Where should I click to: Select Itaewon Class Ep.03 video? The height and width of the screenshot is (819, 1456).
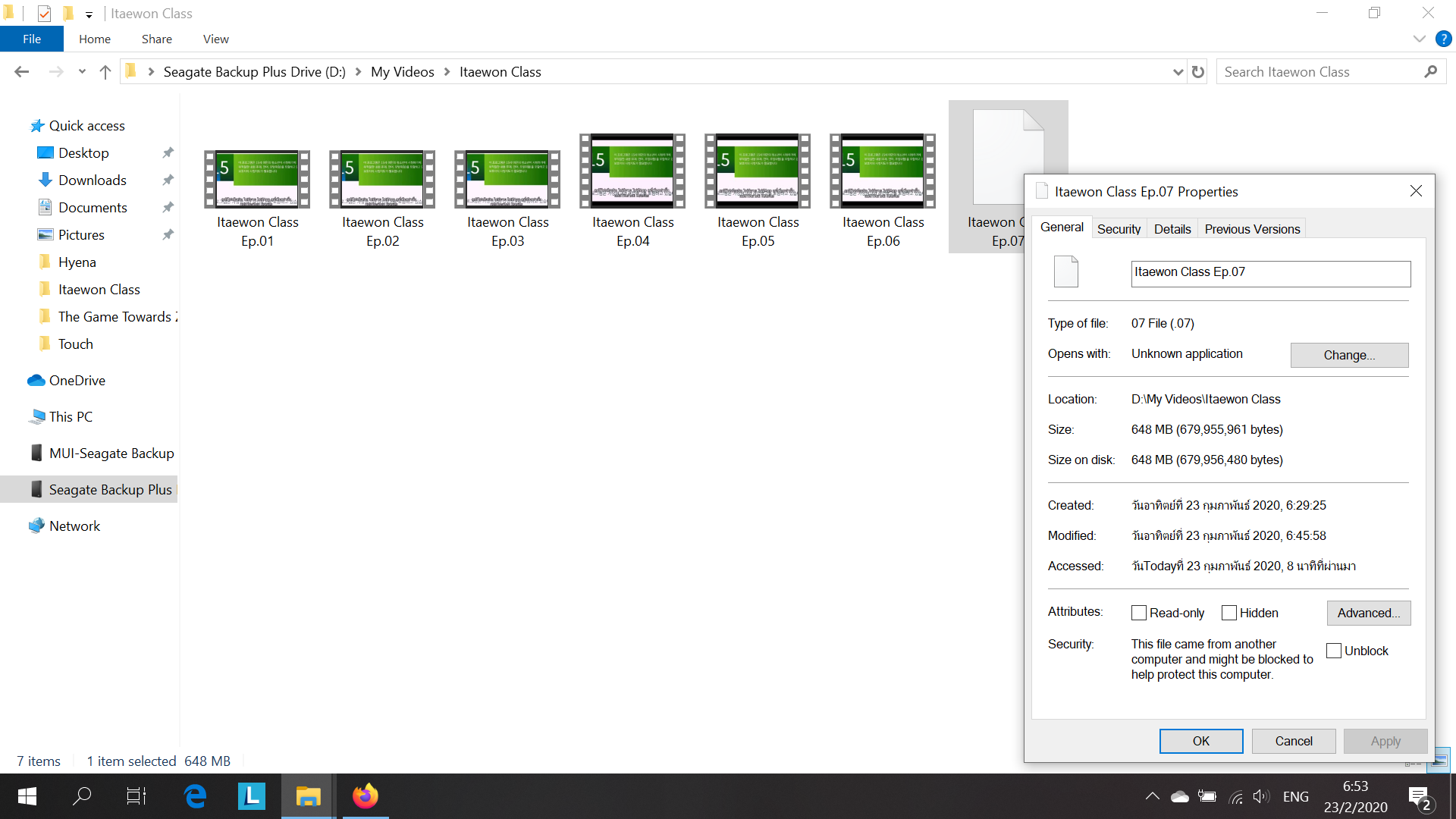(x=508, y=199)
